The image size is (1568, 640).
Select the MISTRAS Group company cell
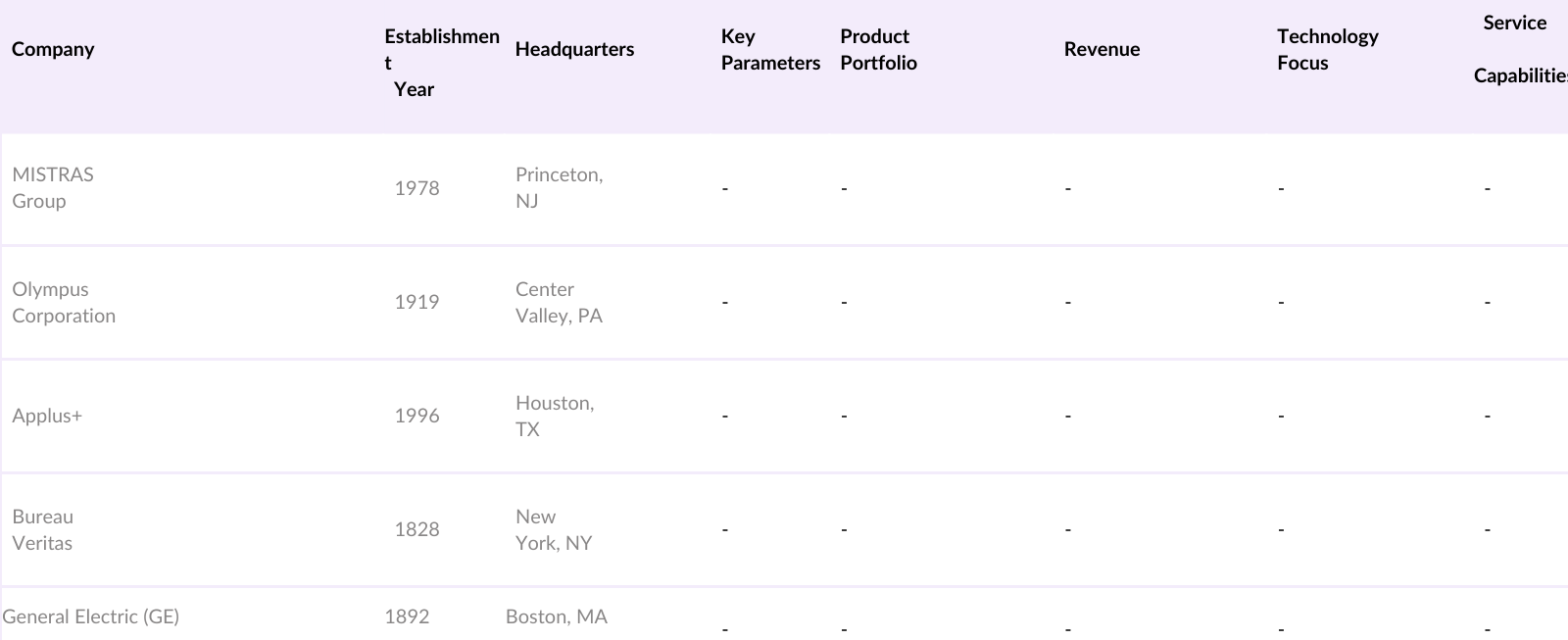coord(53,188)
